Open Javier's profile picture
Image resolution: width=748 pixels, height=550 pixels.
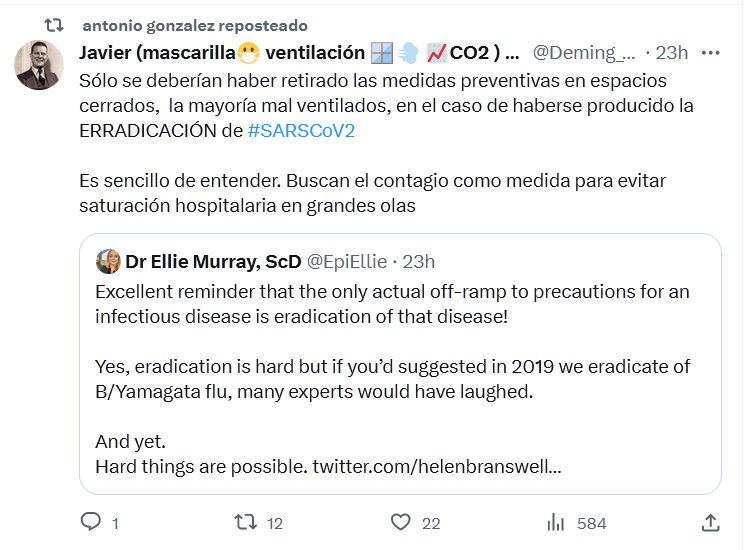click(40, 65)
